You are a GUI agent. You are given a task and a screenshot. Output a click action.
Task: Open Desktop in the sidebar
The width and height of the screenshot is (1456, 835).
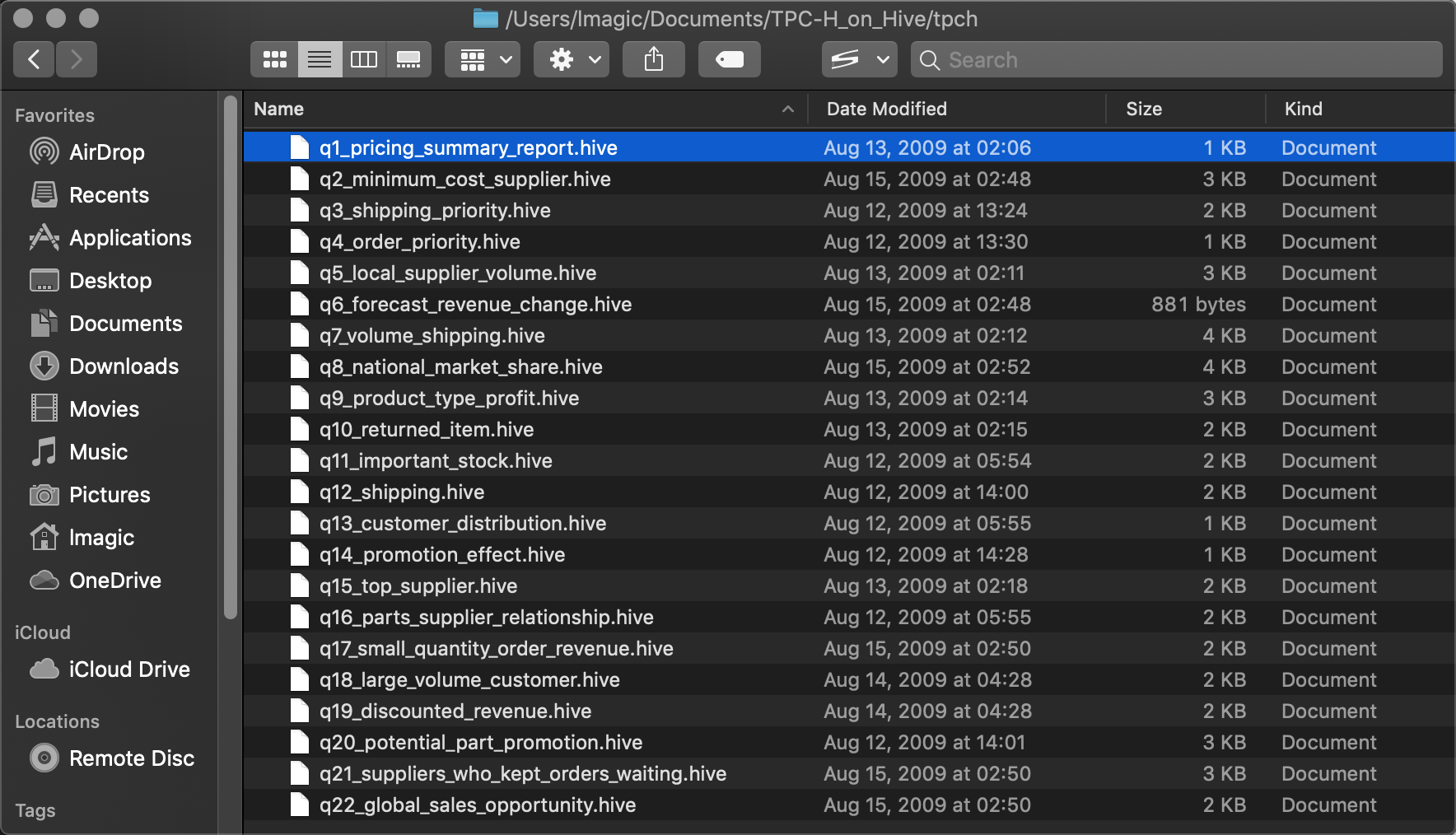coord(107,281)
